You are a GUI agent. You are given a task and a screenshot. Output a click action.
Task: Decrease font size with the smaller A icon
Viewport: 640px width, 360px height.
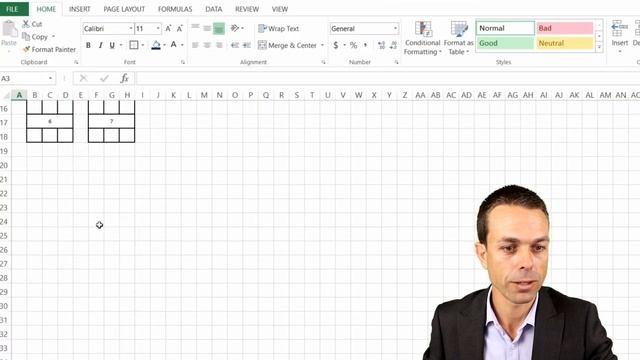(x=180, y=29)
